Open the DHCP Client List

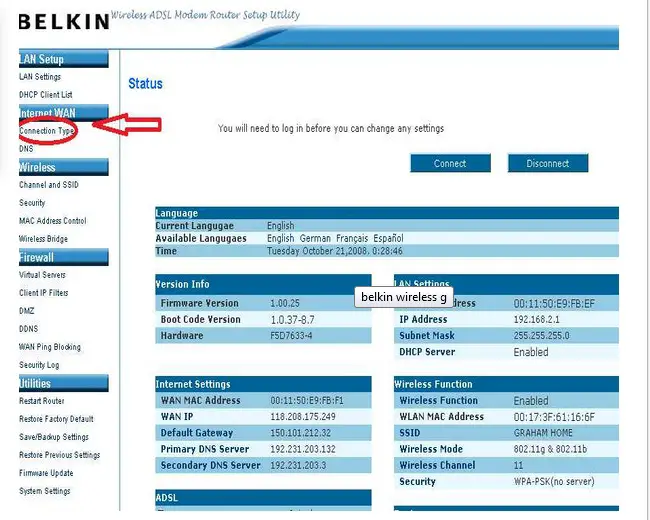pyautogui.click(x=46, y=95)
